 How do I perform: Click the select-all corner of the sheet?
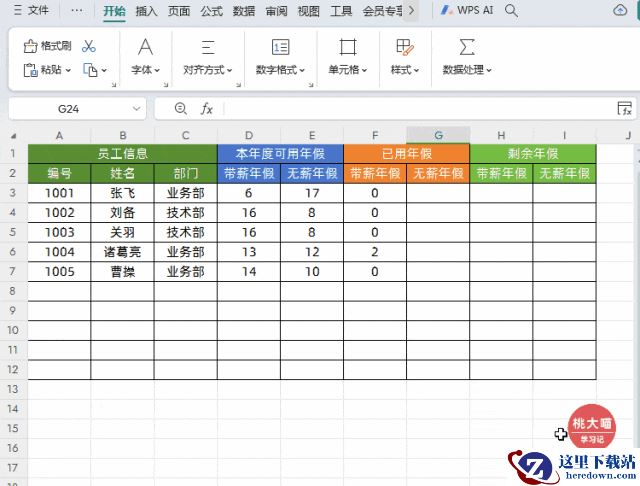[x=13, y=135]
